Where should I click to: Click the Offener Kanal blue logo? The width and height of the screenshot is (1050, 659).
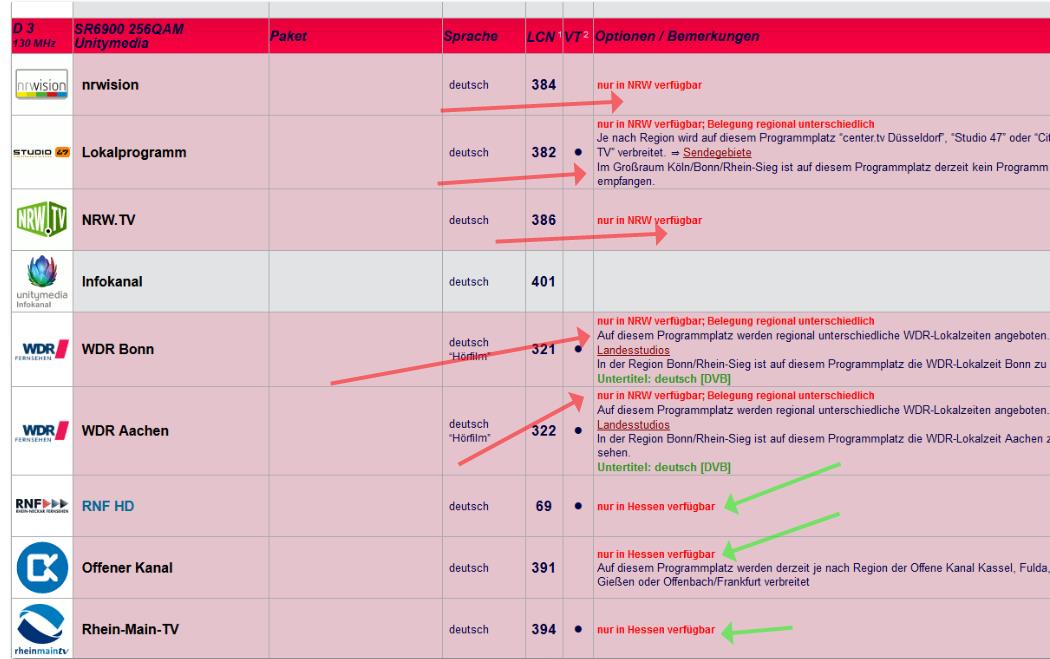click(x=41, y=568)
